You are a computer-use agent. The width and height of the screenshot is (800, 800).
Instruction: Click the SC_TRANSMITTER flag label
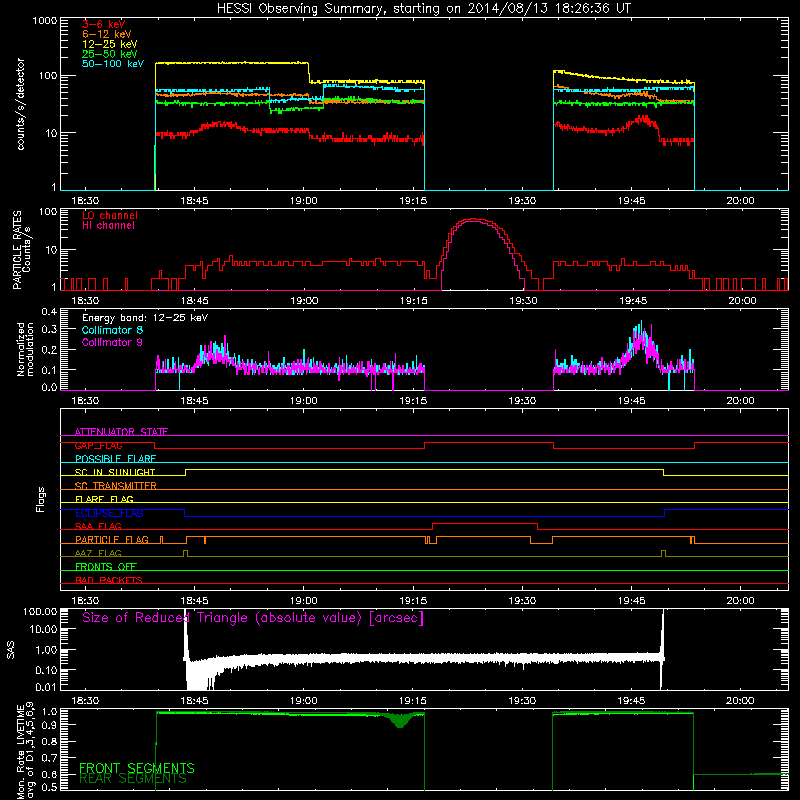click(116, 486)
